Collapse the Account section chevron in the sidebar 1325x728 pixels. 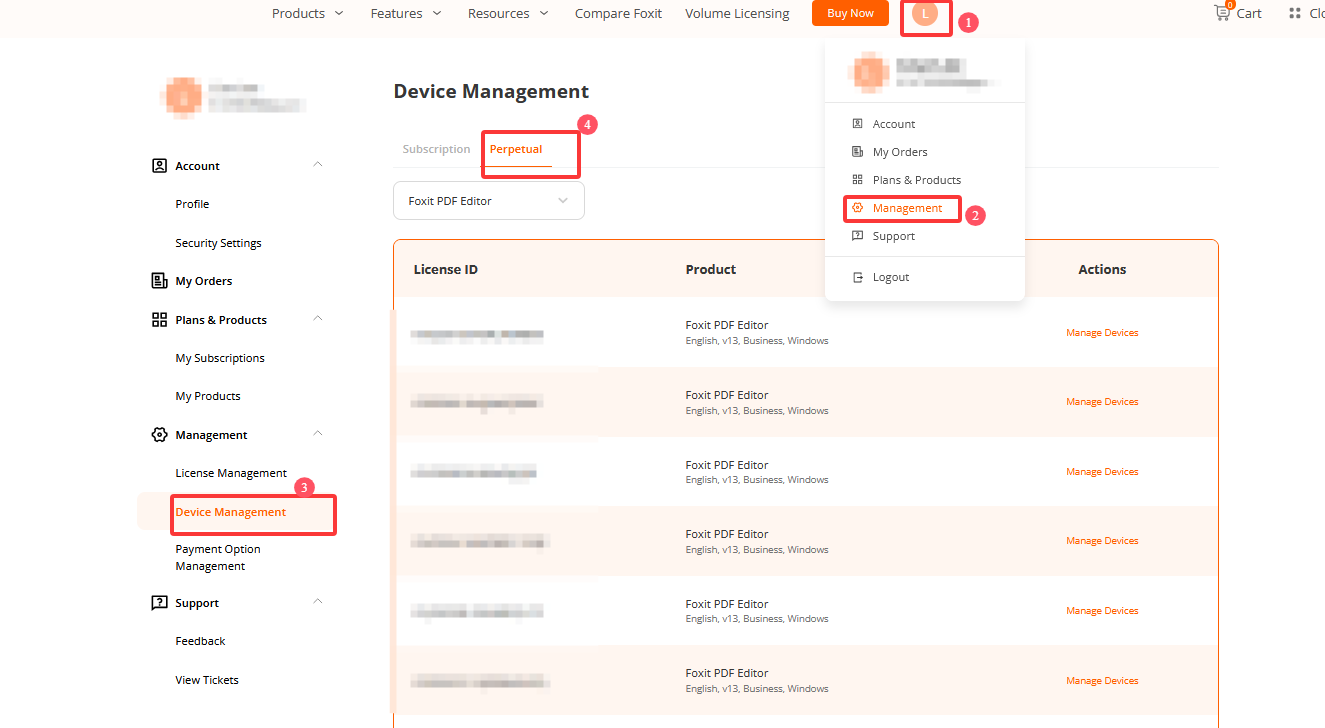[318, 165]
